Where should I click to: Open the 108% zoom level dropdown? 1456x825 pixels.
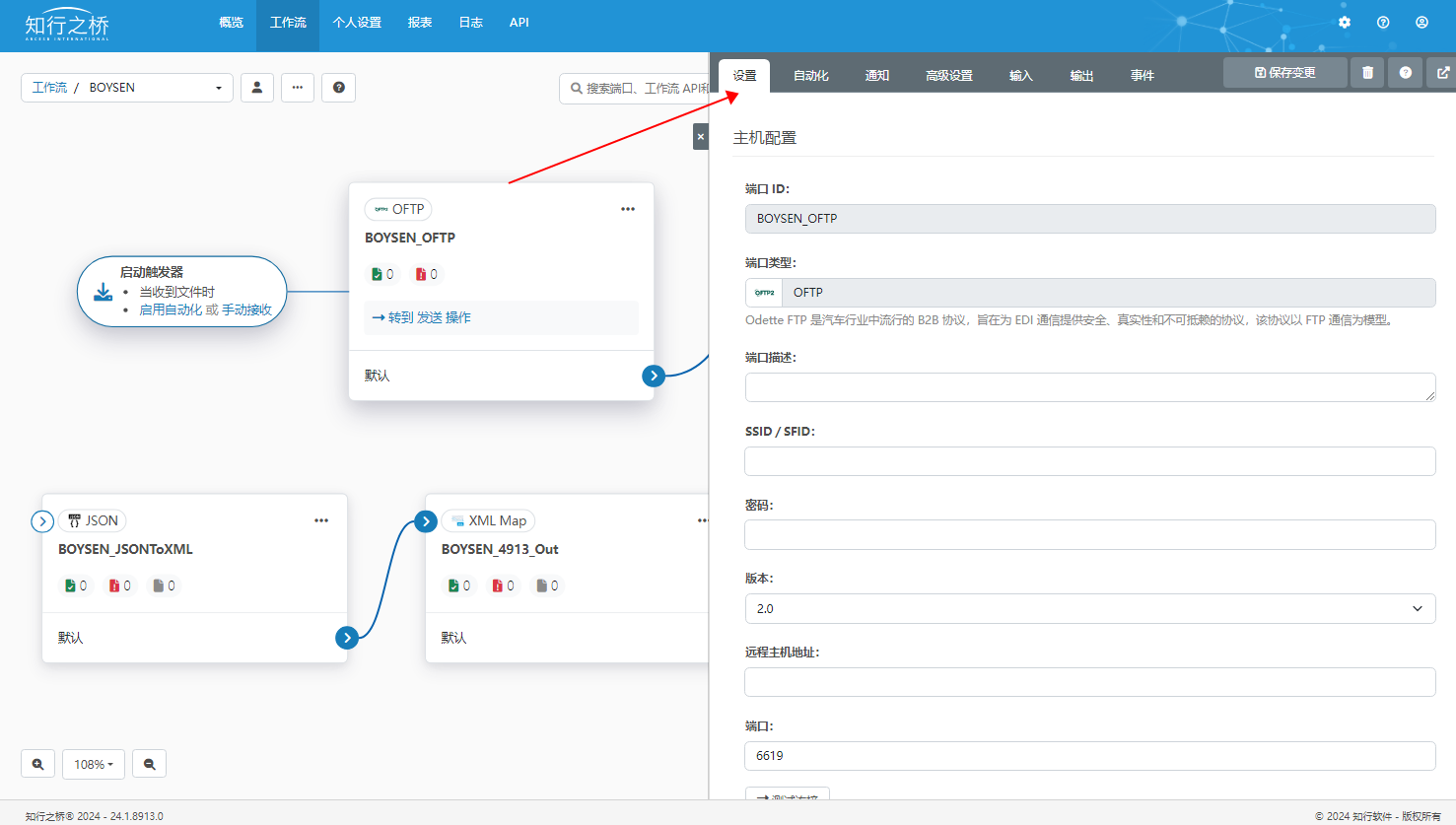coord(94,764)
